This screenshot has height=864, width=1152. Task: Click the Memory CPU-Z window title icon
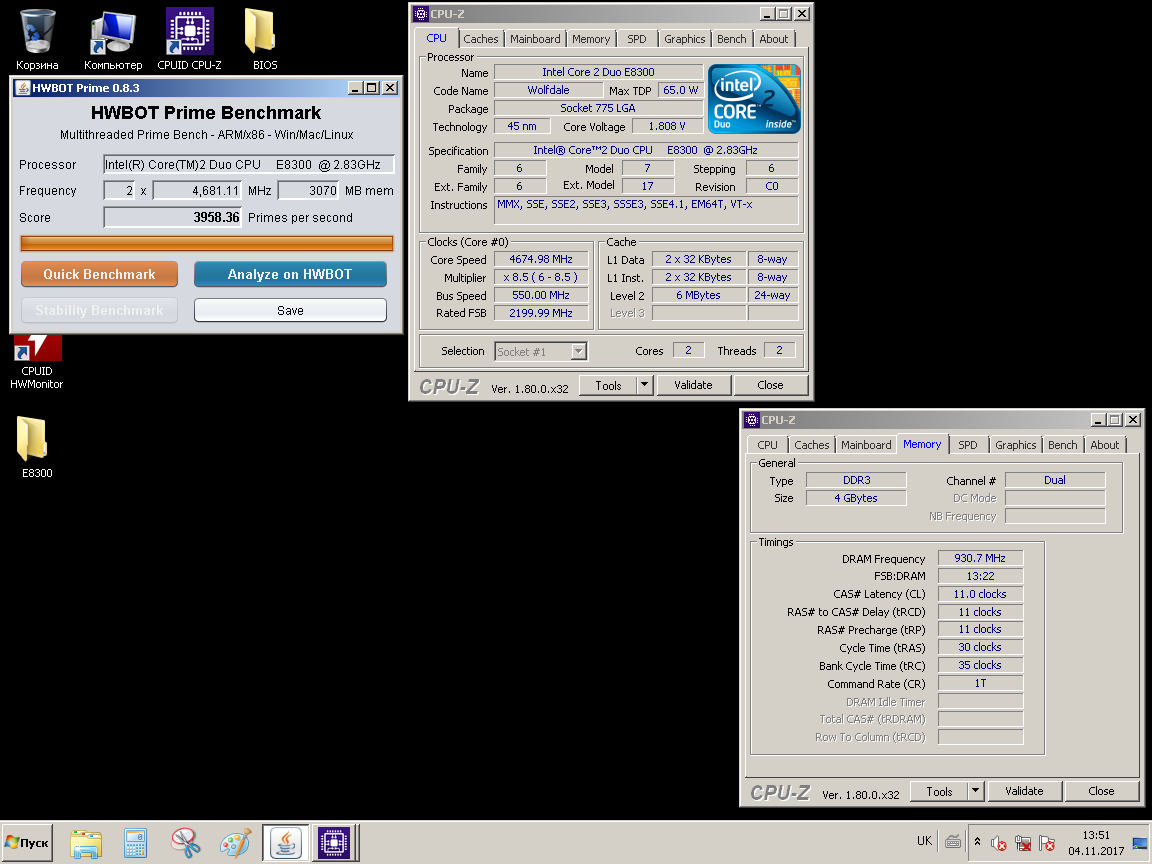click(752, 420)
